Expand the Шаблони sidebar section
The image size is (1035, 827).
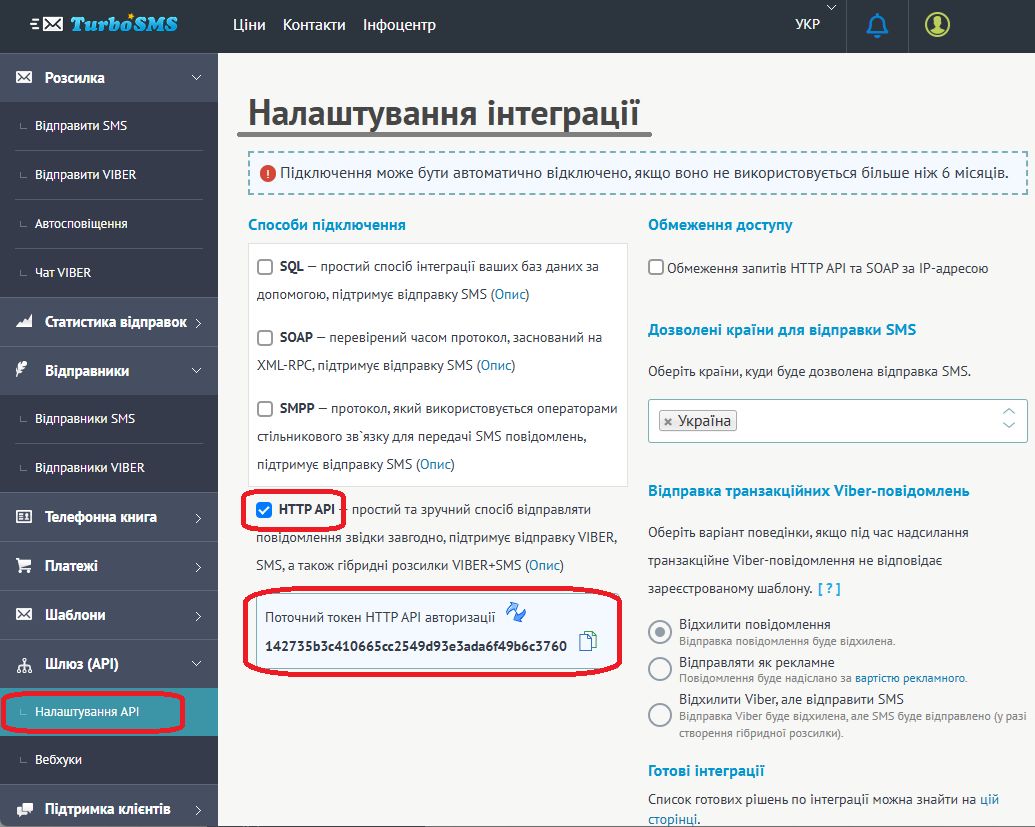coord(200,615)
